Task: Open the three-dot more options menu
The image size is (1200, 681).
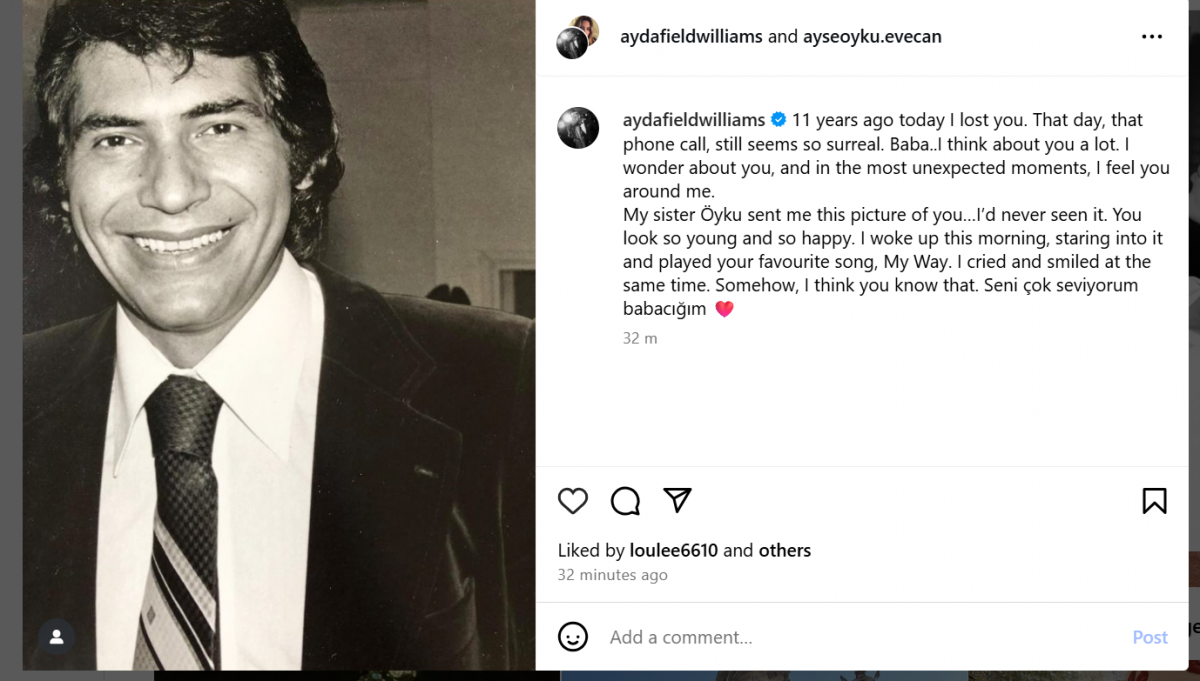Action: pyautogui.click(x=1152, y=37)
